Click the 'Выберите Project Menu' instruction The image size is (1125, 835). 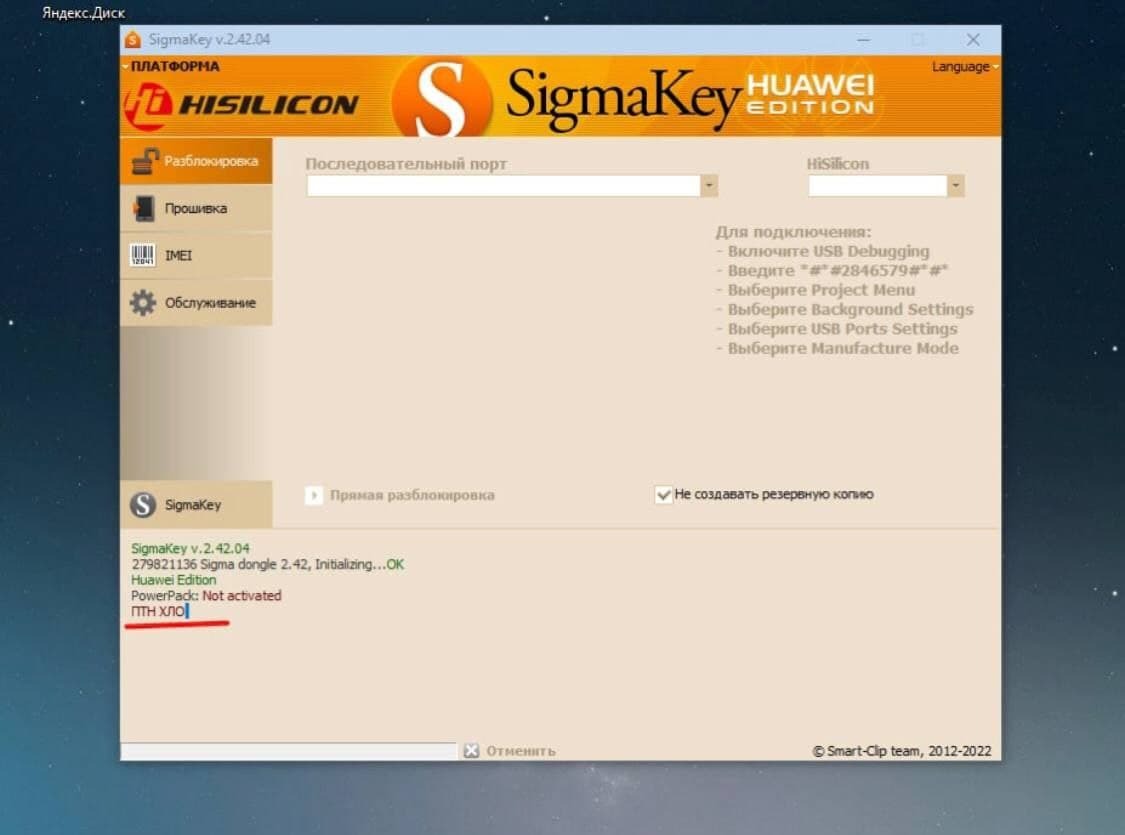pos(816,290)
